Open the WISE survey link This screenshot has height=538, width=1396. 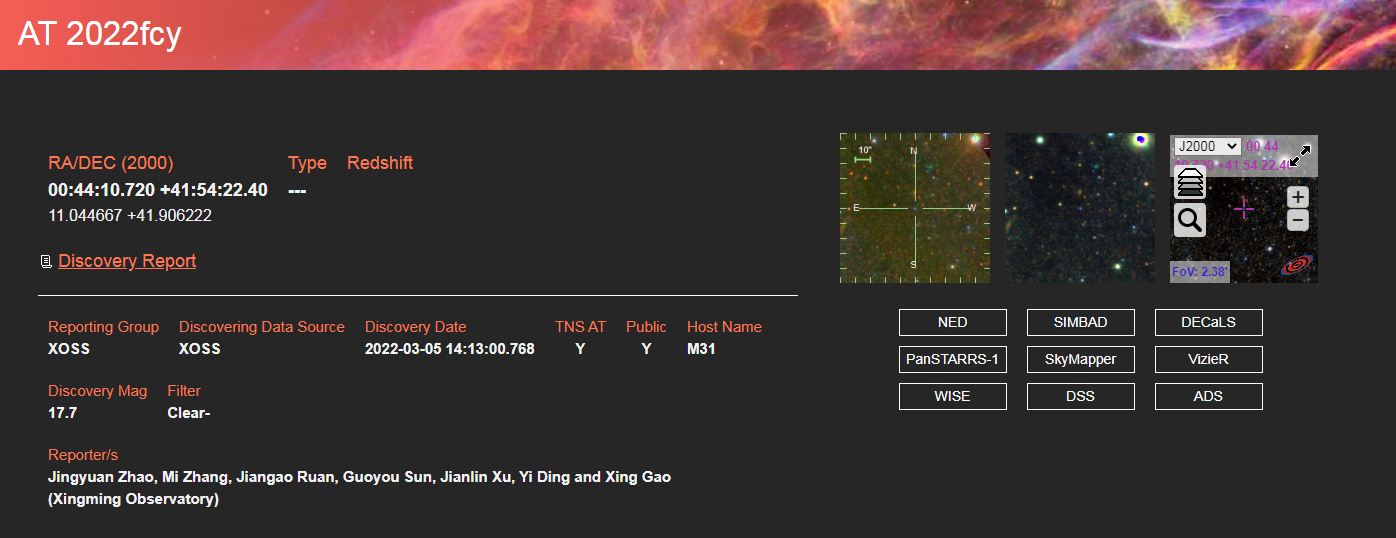tap(952, 396)
